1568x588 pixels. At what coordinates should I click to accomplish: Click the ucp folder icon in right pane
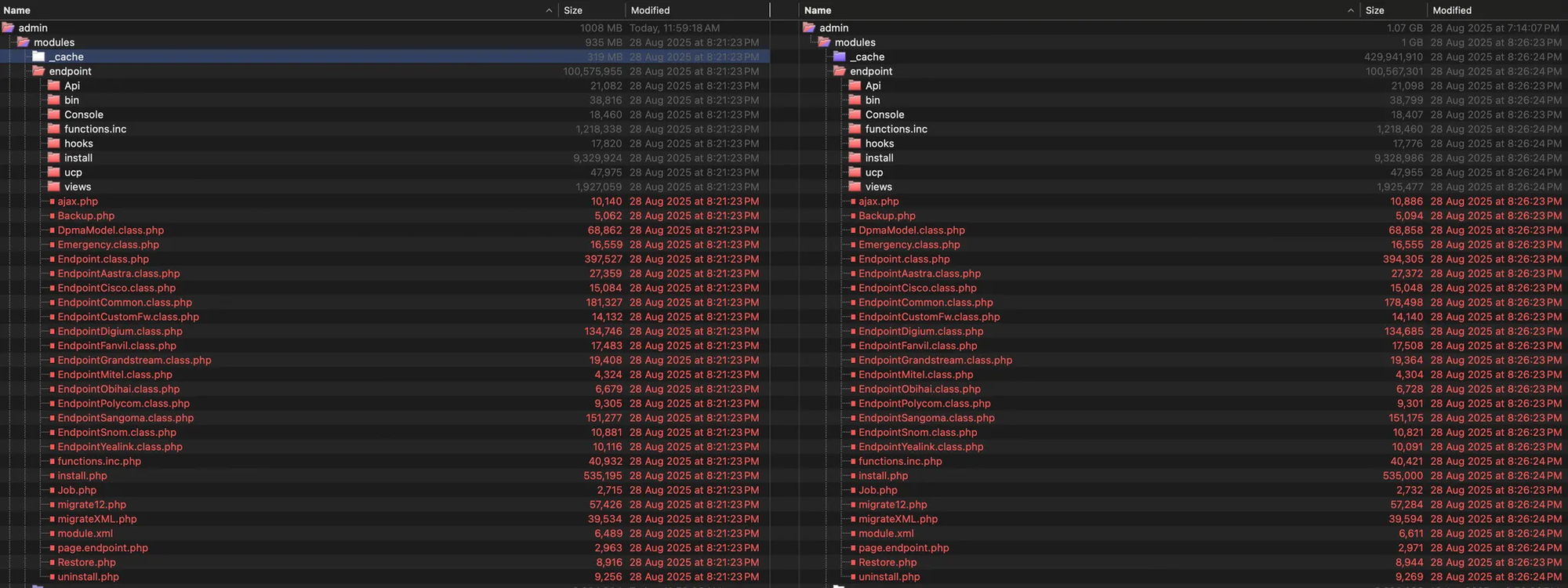click(x=855, y=172)
